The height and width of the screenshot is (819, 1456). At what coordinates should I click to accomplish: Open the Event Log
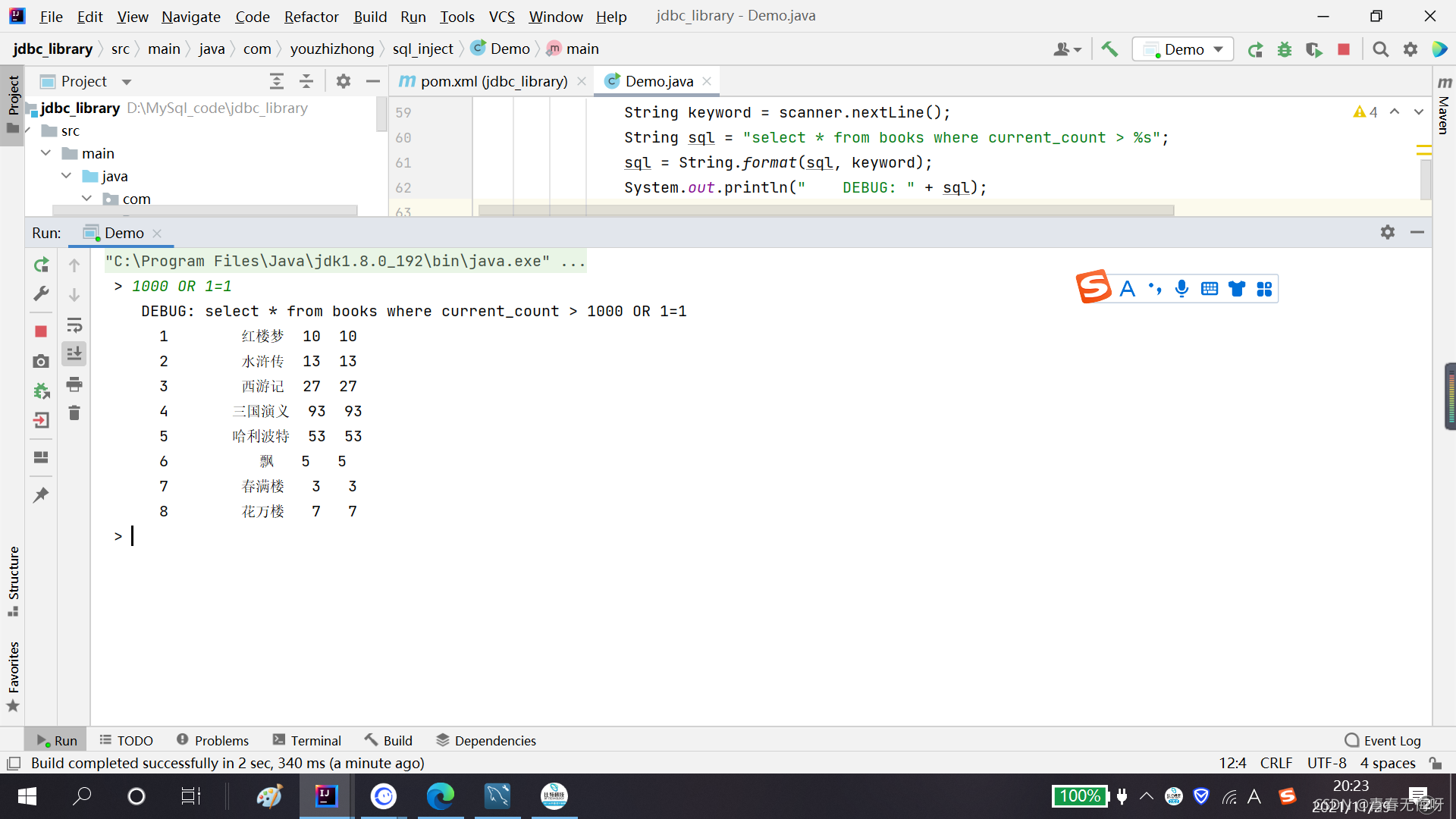(x=1382, y=740)
